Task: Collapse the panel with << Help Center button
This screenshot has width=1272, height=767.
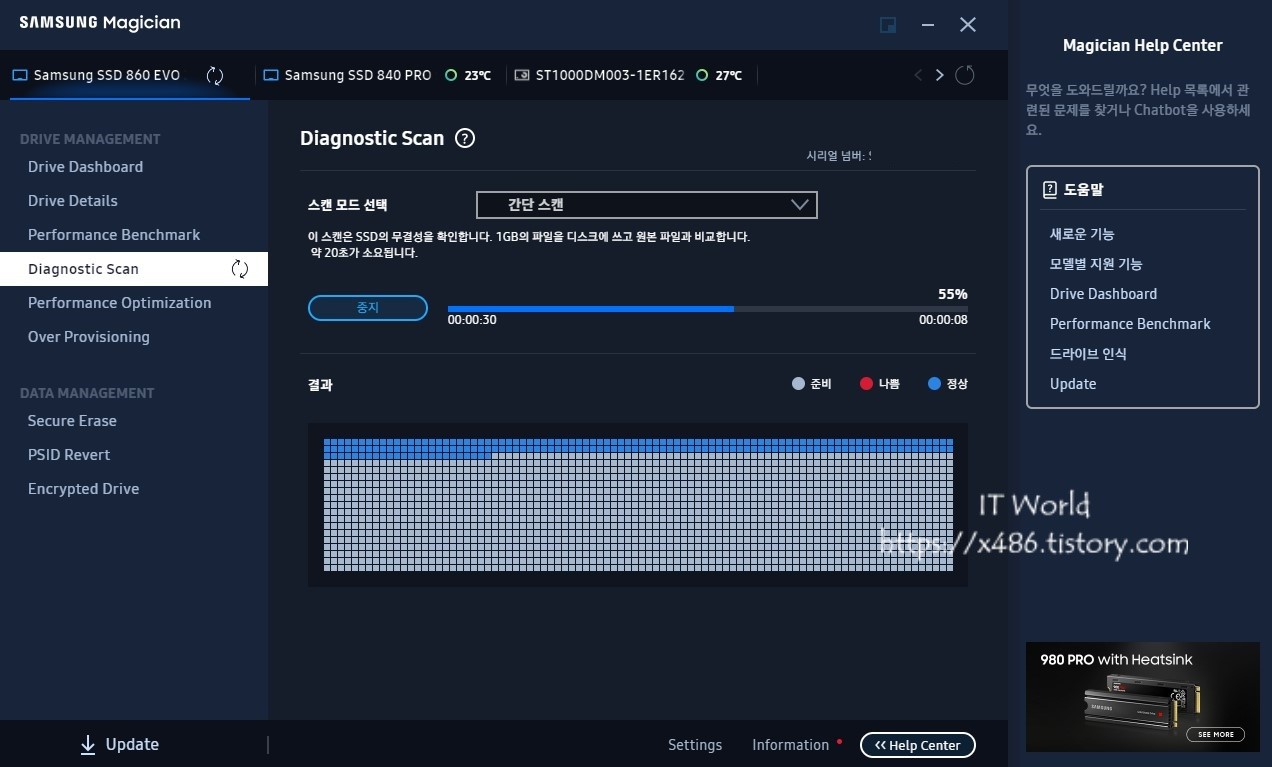Action: click(x=918, y=745)
